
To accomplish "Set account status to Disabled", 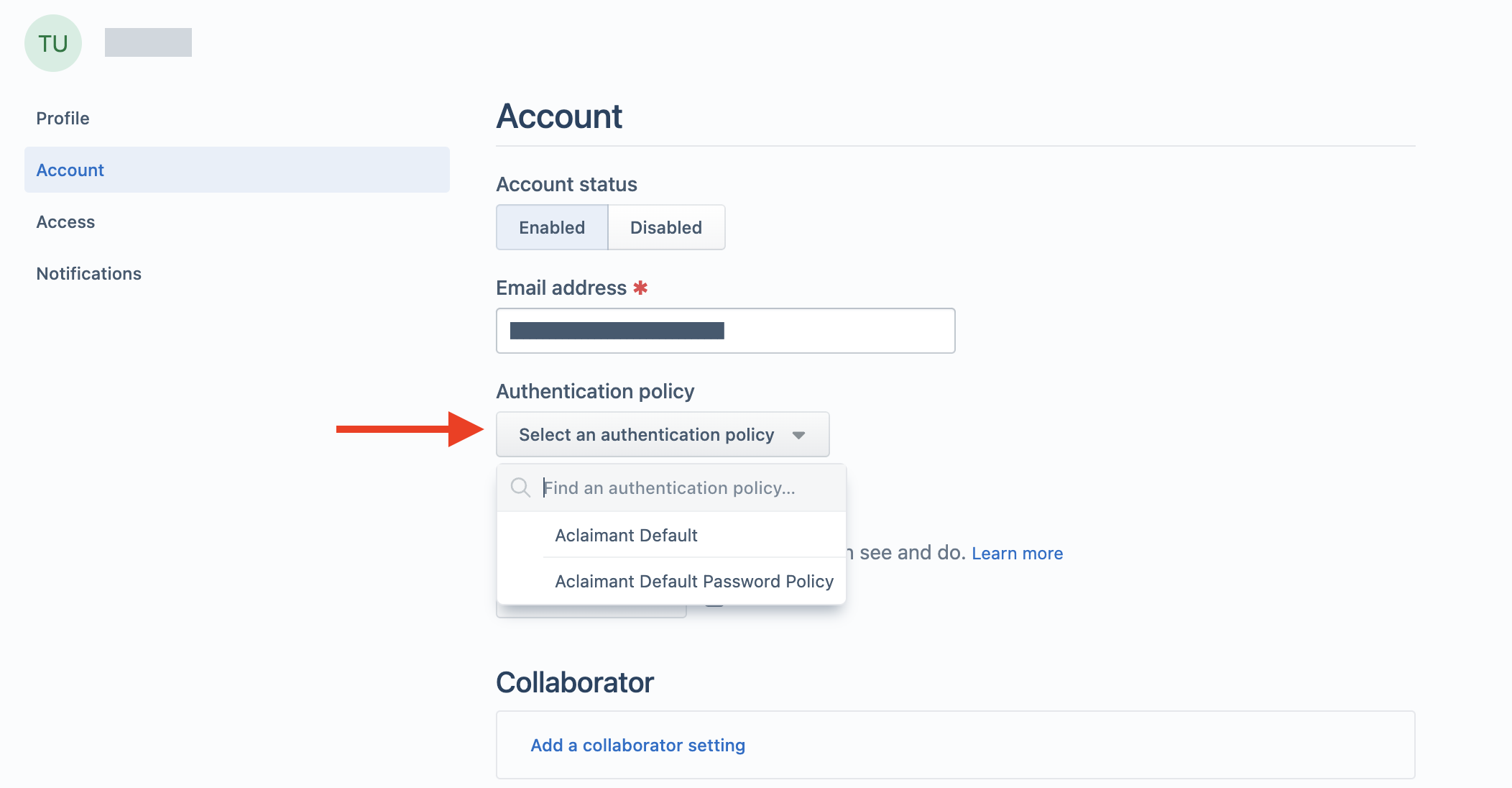I will (666, 227).
